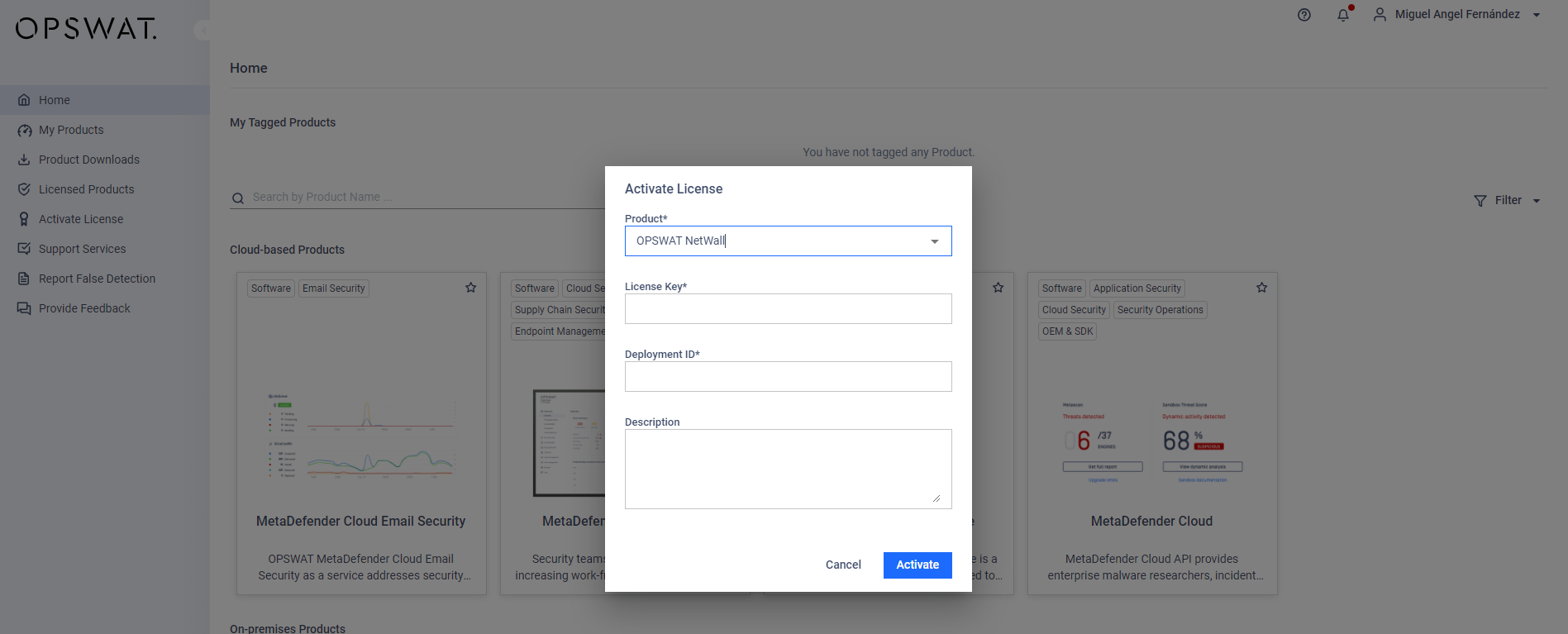Click the Description resize grip
This screenshot has height=634, width=1568.
click(937, 498)
